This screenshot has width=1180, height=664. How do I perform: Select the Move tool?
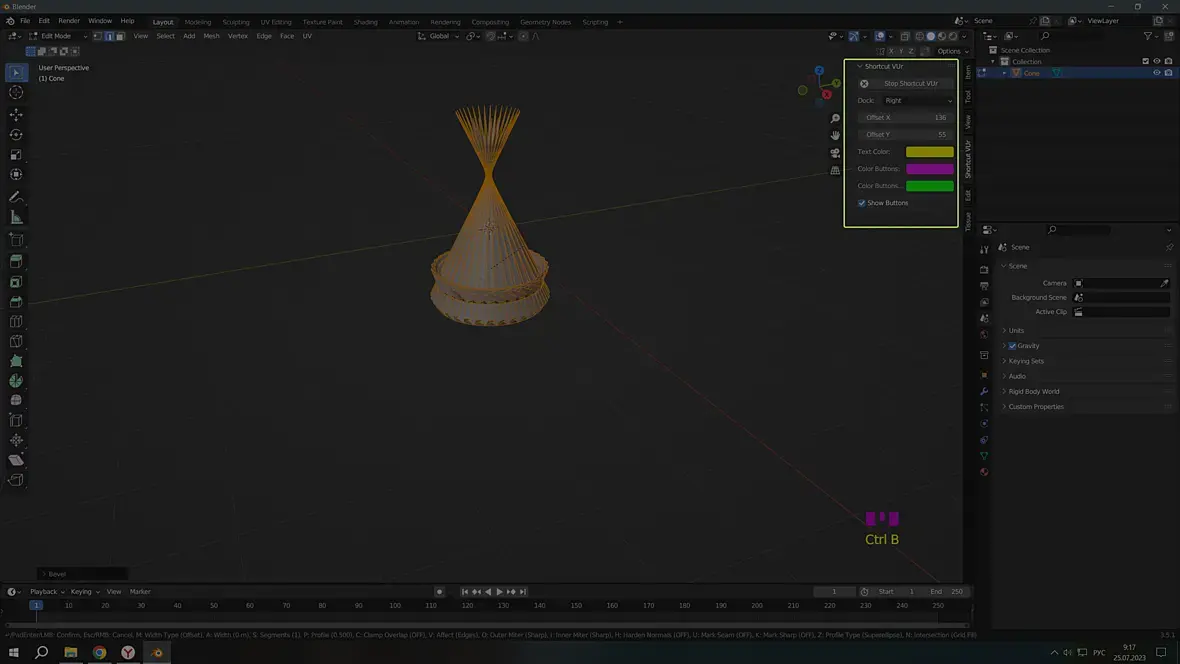point(16,114)
